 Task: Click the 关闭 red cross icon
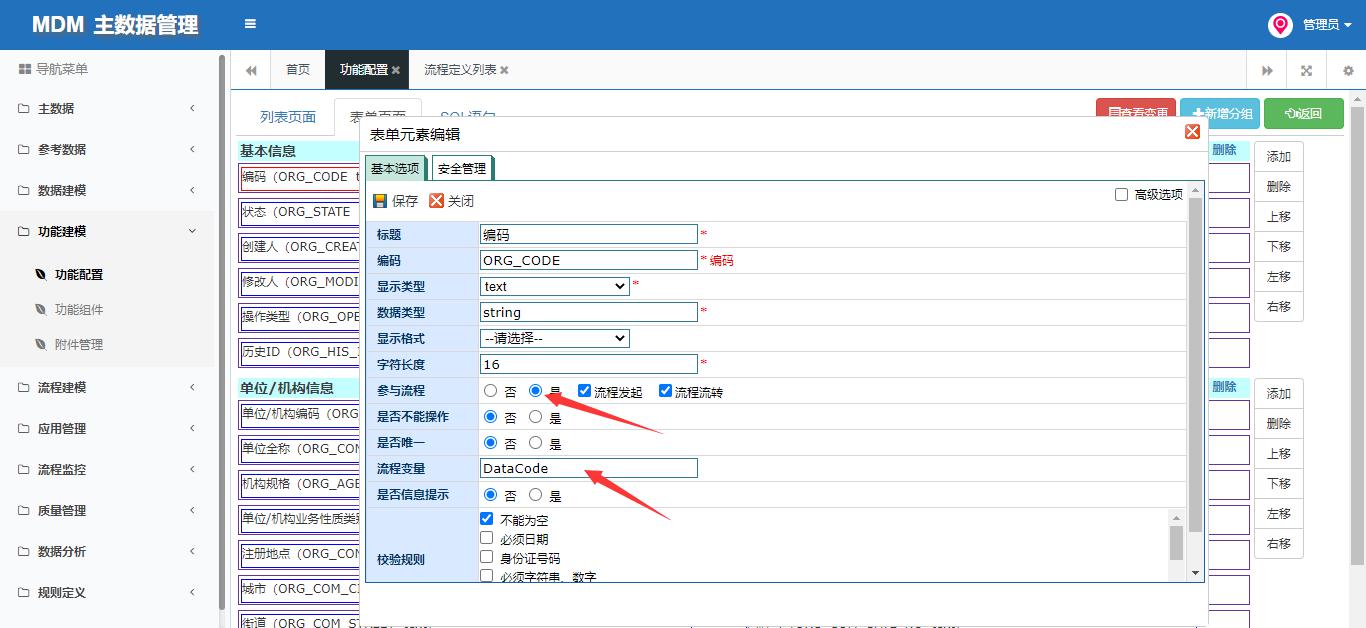point(436,201)
